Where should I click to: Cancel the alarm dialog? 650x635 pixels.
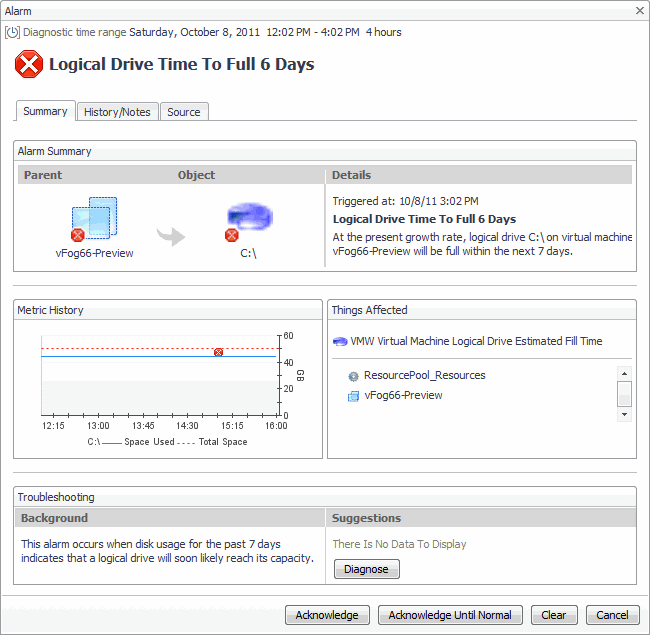pos(613,615)
